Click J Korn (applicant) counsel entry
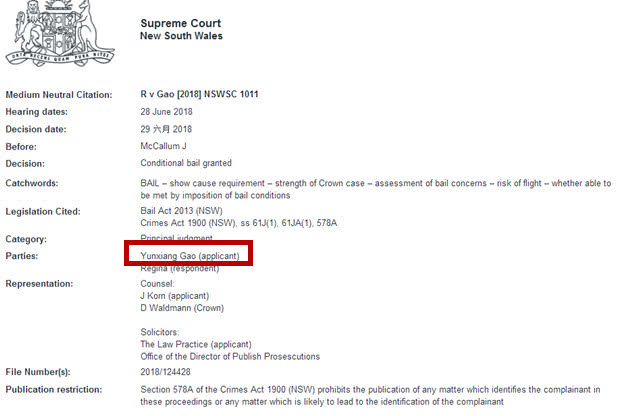 point(177,298)
